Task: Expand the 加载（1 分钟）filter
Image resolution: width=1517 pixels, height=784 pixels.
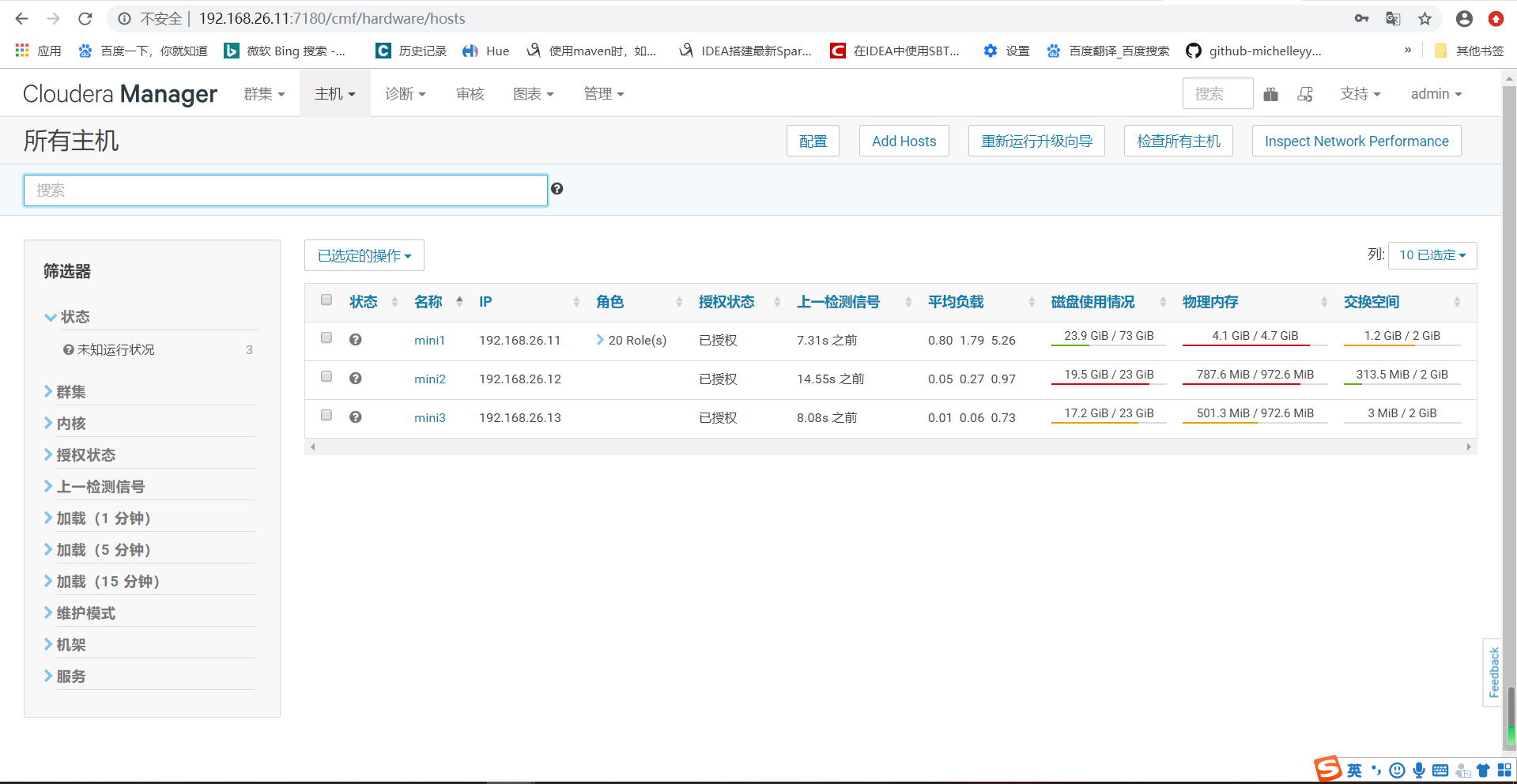Action: [97, 518]
